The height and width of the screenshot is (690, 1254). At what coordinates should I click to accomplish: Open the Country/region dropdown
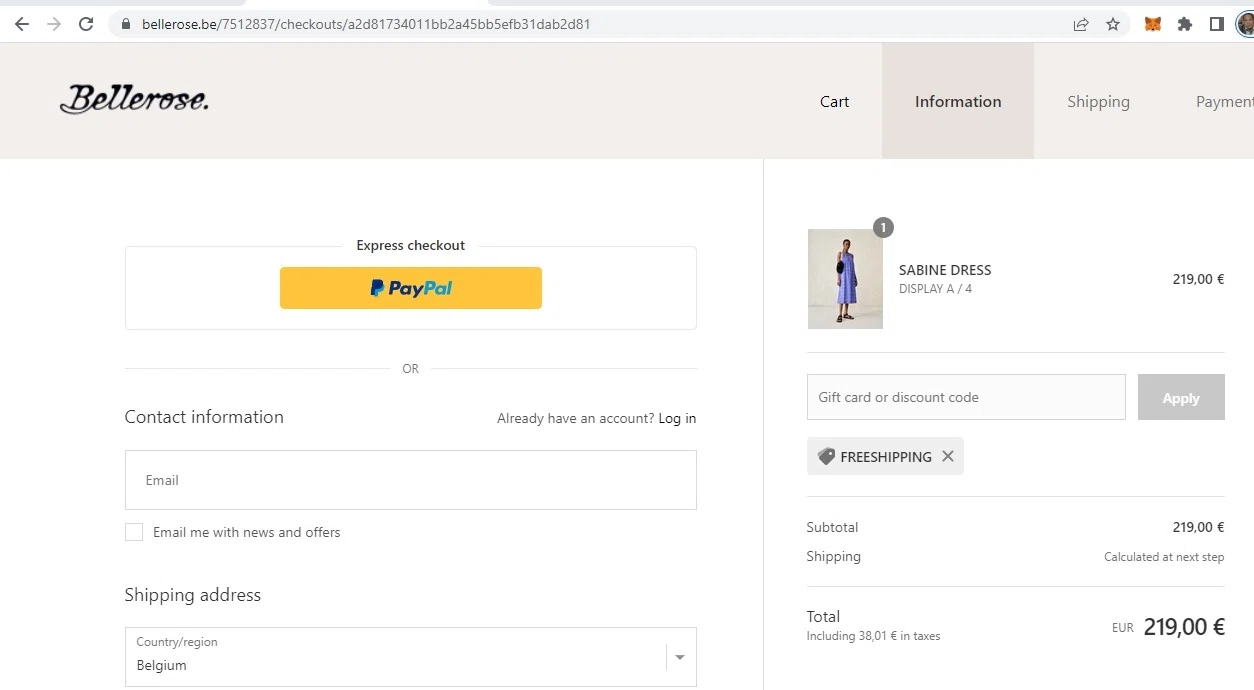tap(410, 657)
